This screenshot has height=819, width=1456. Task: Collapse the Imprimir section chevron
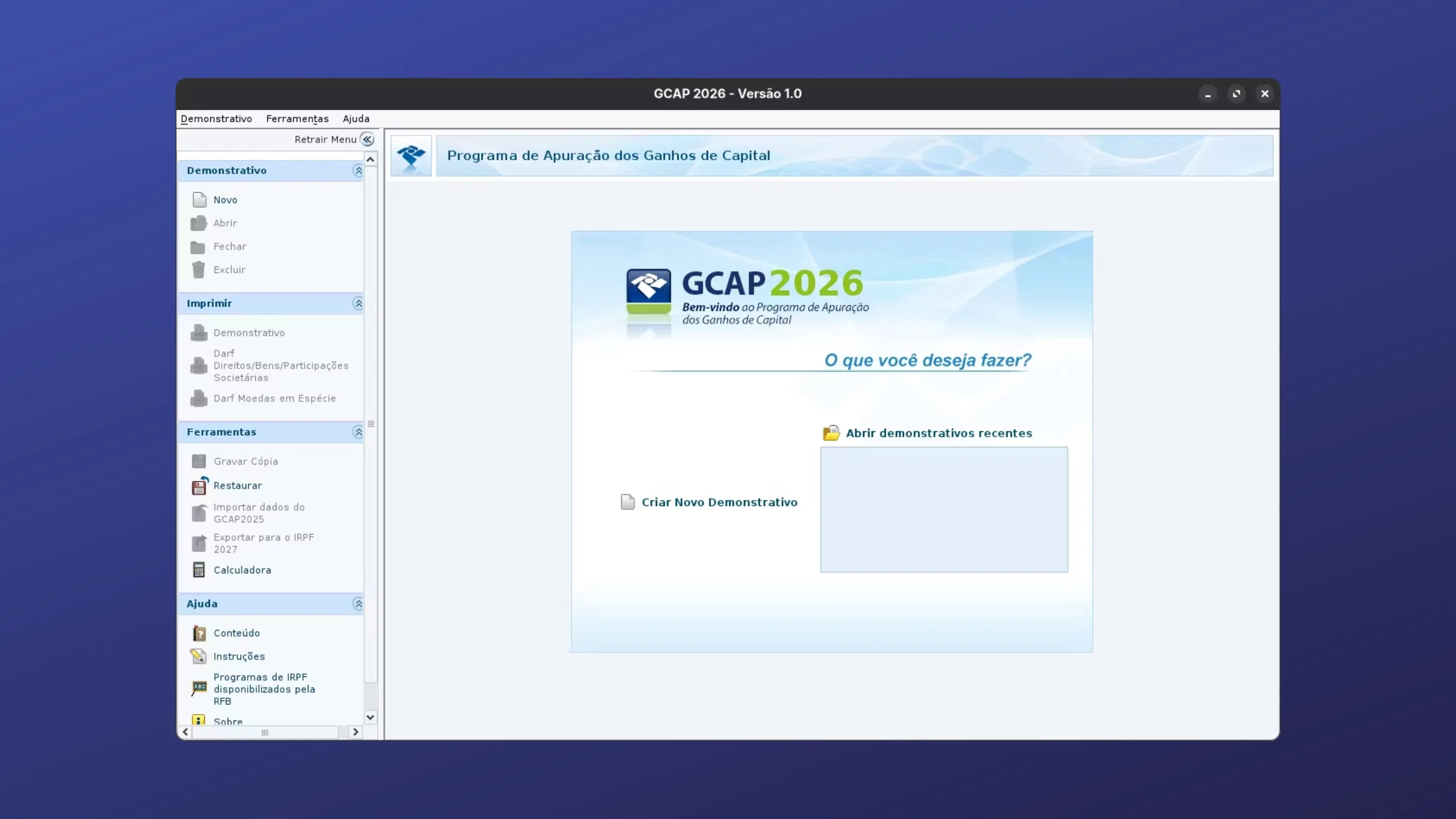[x=358, y=303]
